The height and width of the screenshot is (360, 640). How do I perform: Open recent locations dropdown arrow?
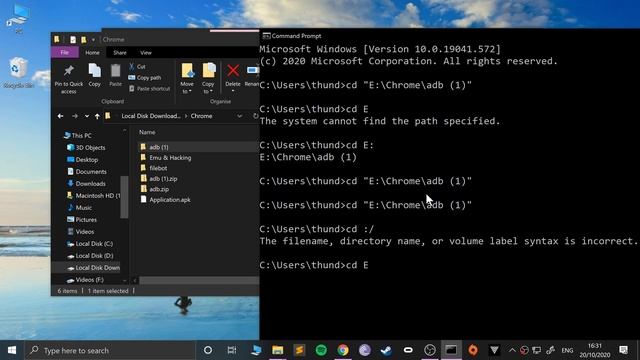pyautogui.click(x=87, y=116)
